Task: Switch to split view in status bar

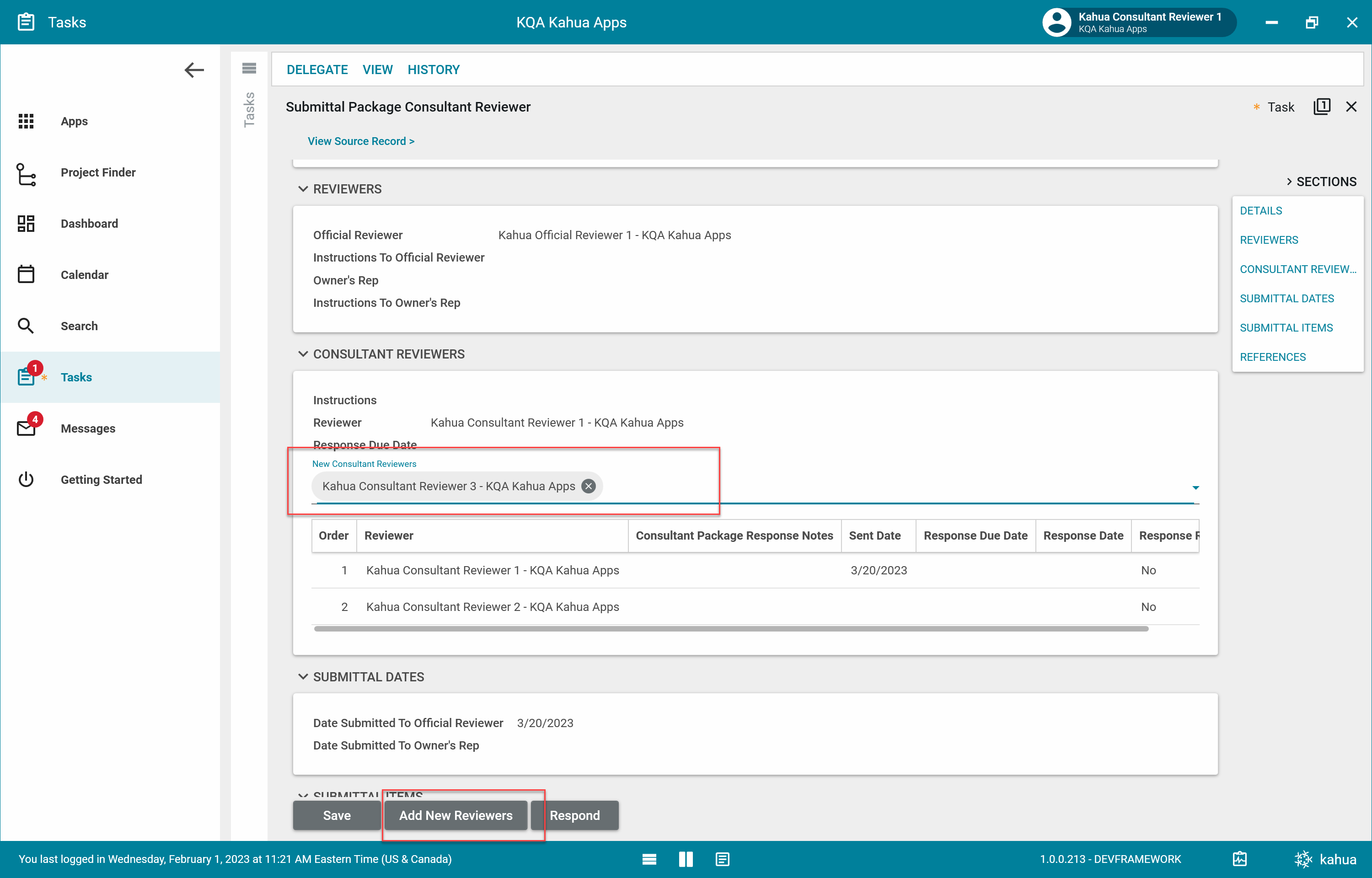Action: 686,859
